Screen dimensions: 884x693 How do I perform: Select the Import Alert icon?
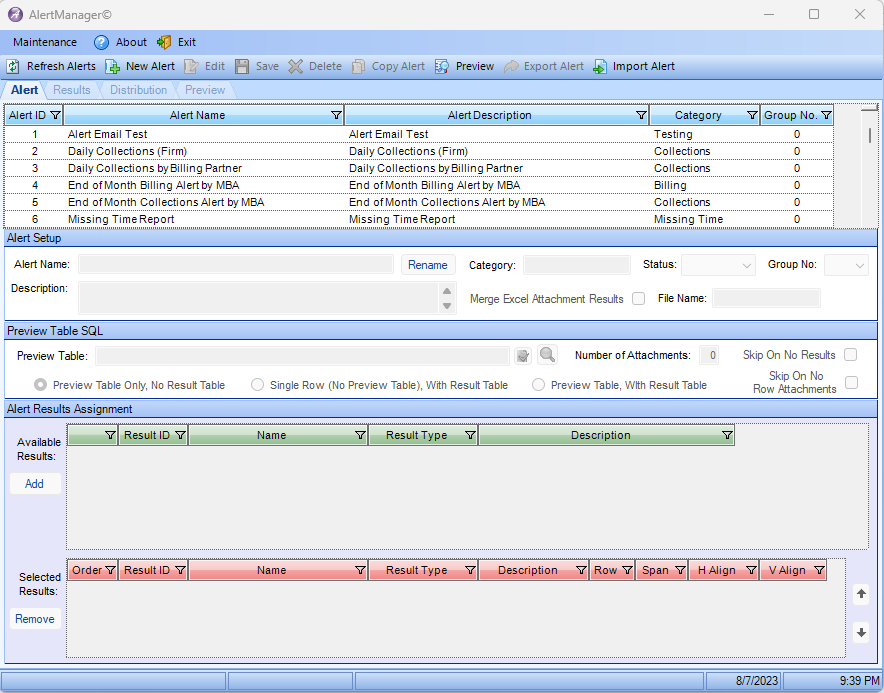pyautogui.click(x=600, y=66)
